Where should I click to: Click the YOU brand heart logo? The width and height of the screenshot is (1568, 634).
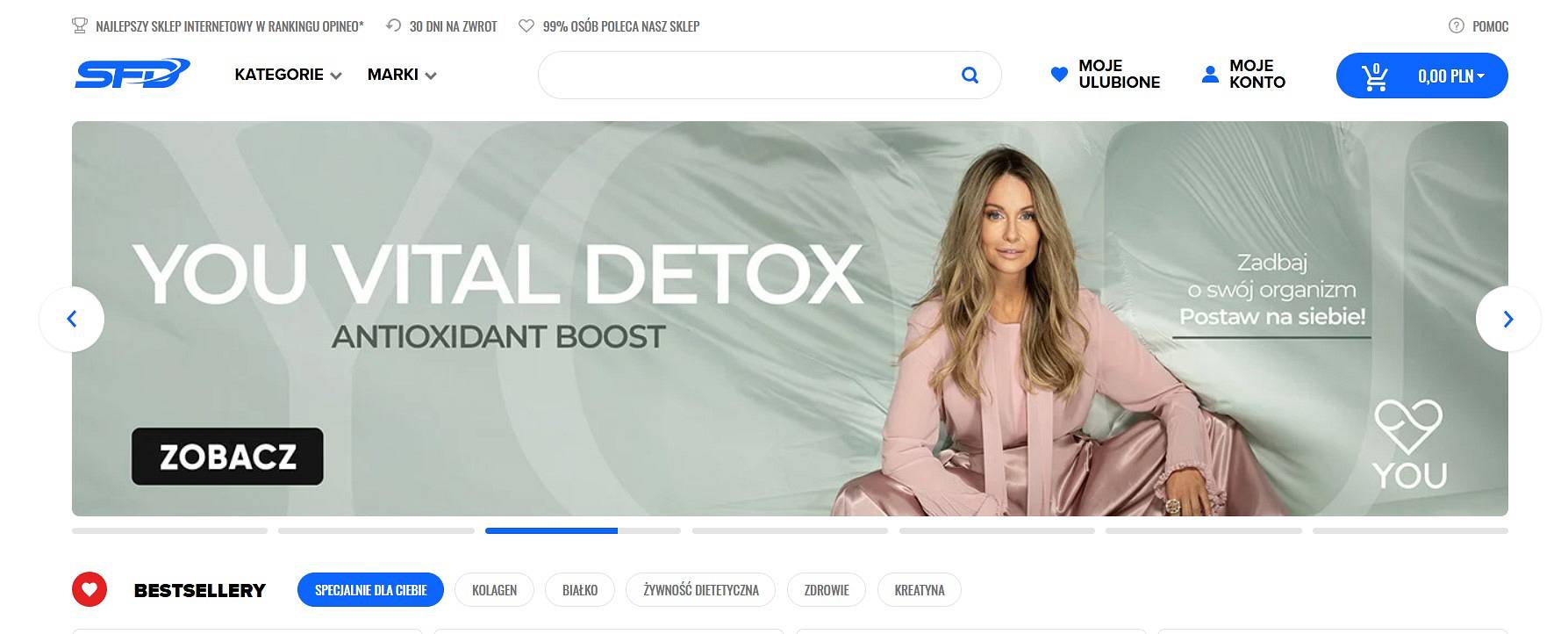1408,443
